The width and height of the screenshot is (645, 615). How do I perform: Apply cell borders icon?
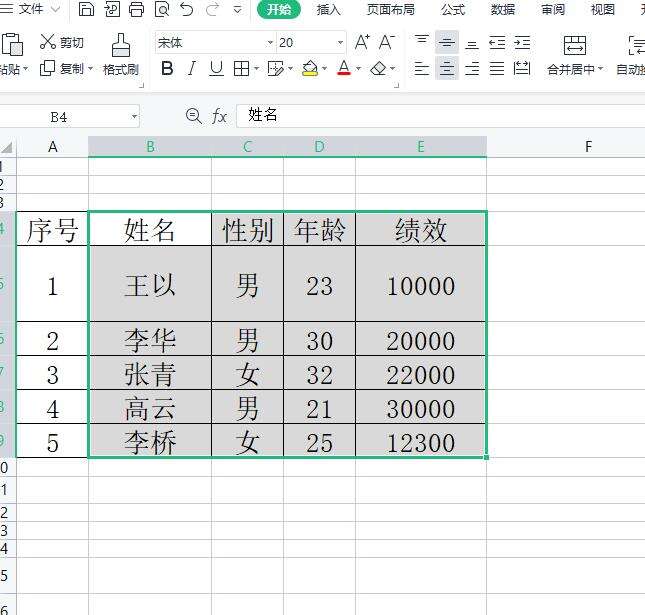coord(241,69)
